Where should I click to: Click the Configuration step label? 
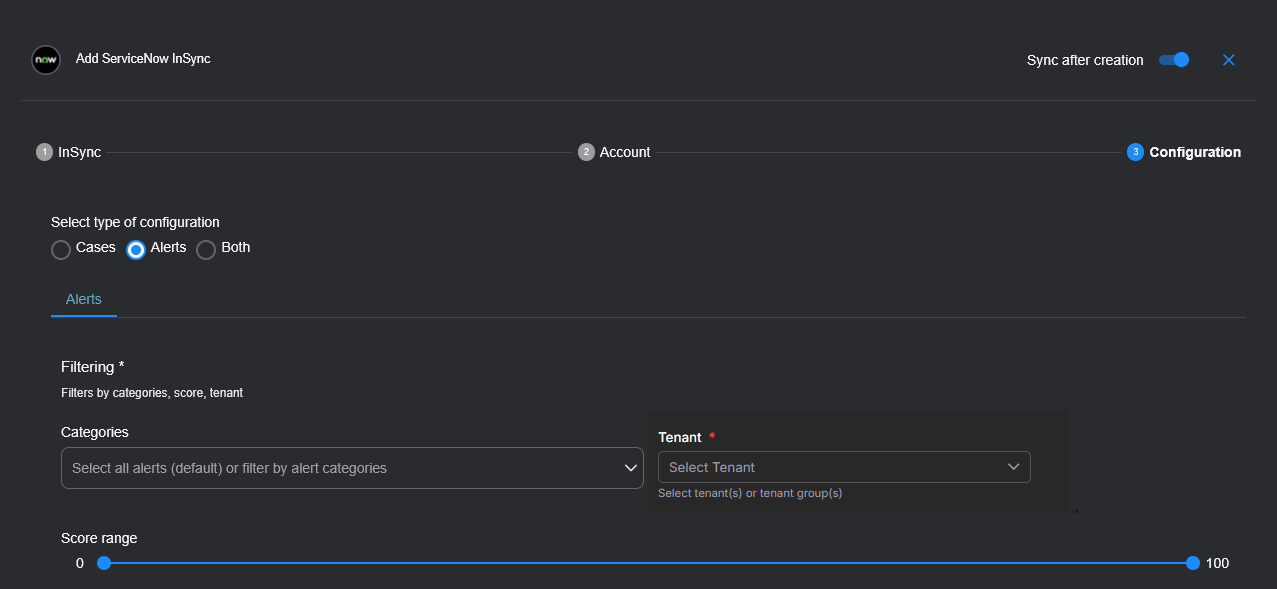pyautogui.click(x=1195, y=152)
